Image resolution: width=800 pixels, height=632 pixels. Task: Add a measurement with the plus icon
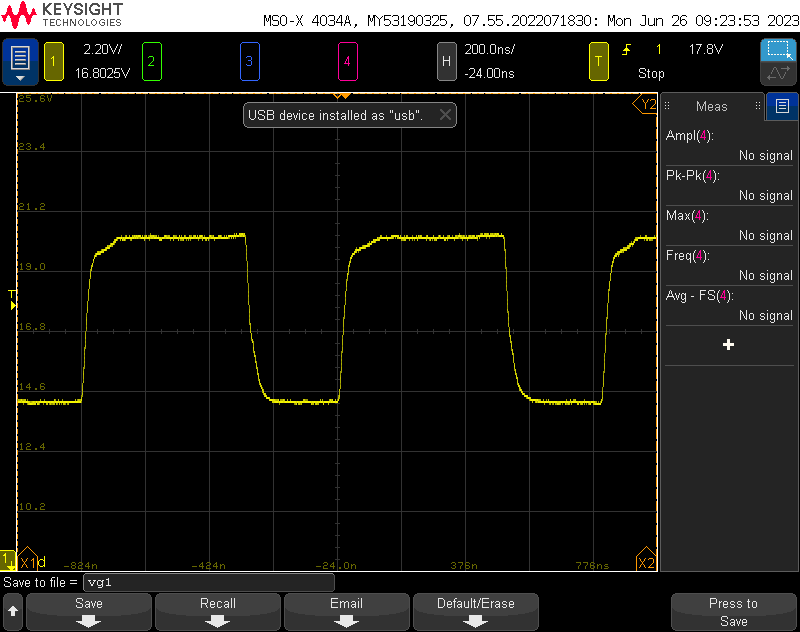[728, 344]
